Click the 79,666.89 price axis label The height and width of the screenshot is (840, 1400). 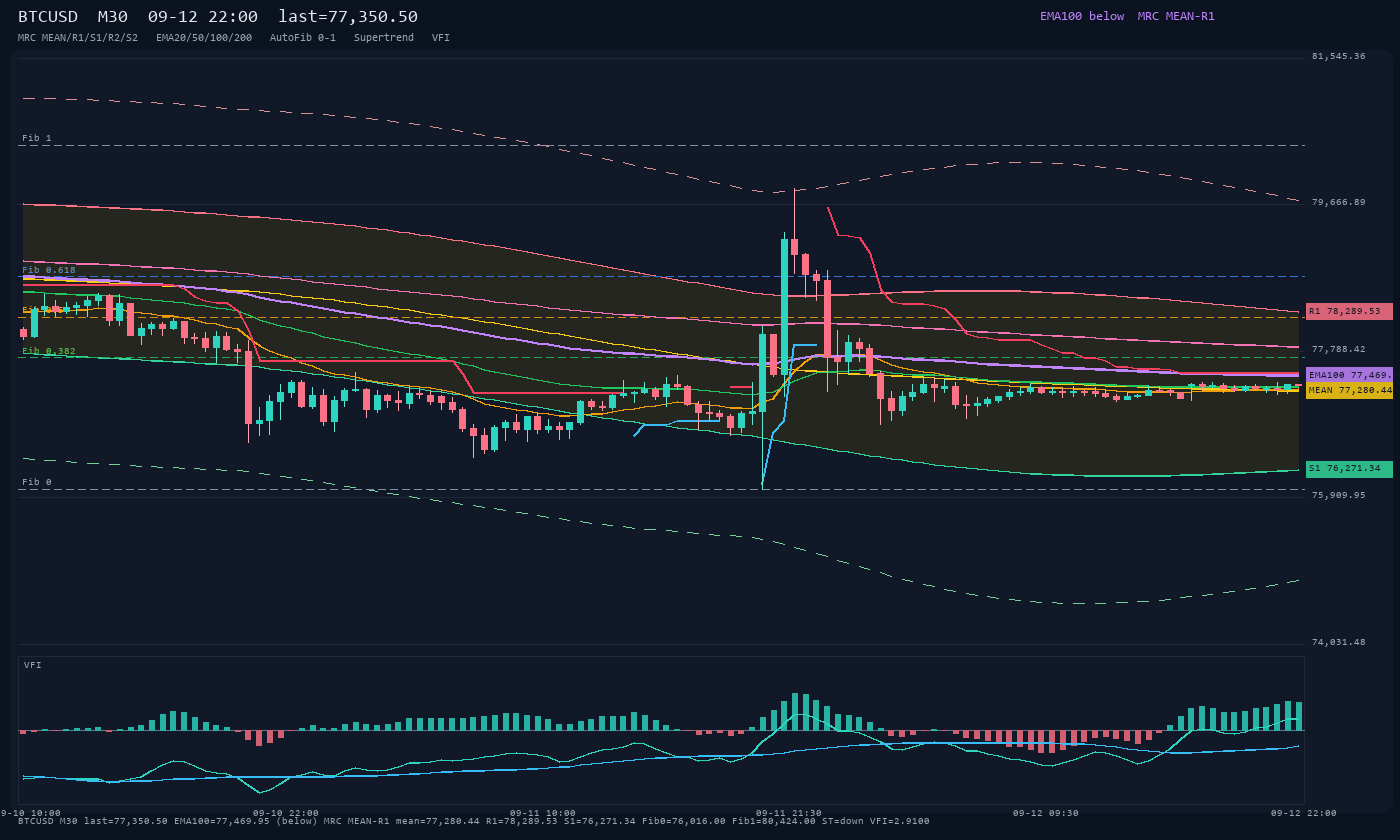click(1338, 202)
